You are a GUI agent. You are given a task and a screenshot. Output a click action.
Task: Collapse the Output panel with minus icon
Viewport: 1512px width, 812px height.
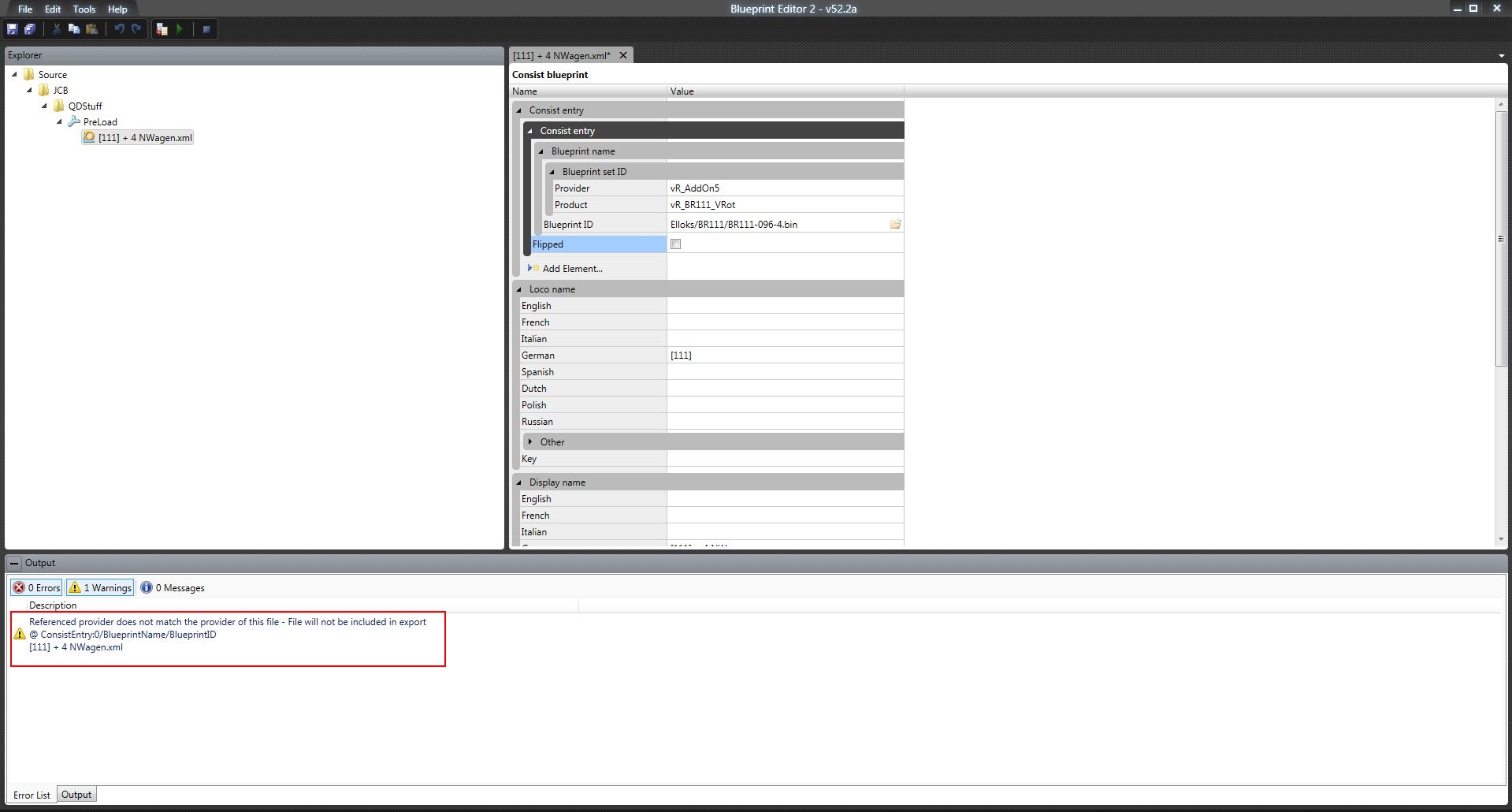click(x=14, y=563)
